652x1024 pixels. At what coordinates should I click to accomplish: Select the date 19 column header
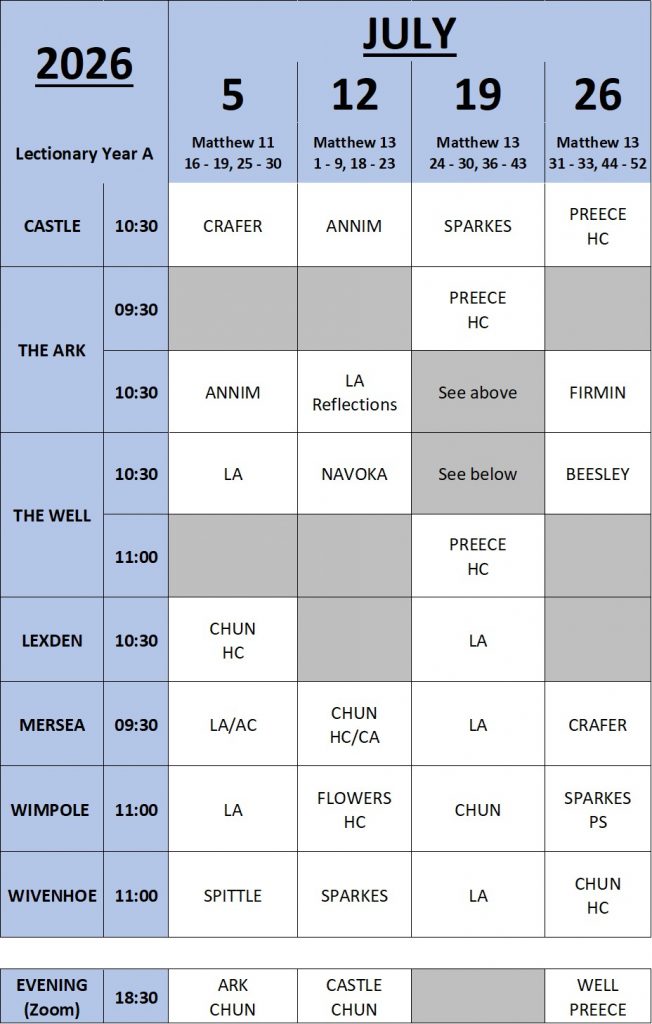pos(477,95)
